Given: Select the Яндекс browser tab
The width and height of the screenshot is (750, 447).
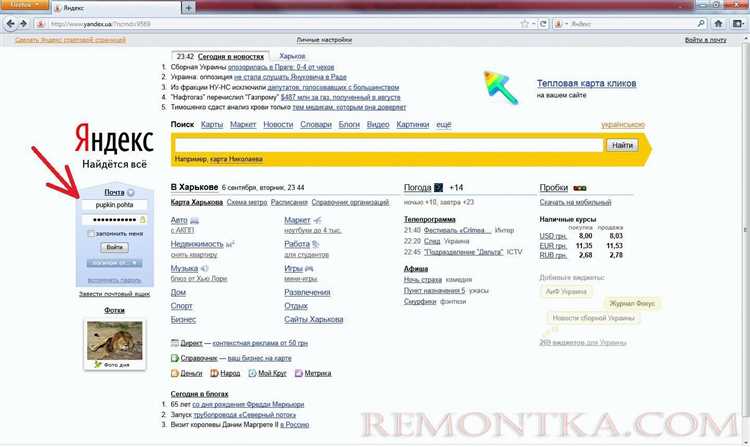Looking at the screenshot, I should coord(116,8).
